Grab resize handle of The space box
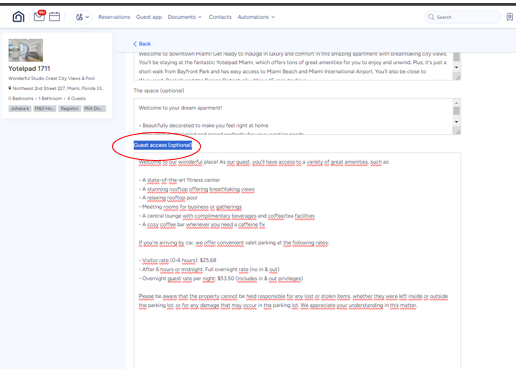Screen dimensions: 521x369 (458, 132)
